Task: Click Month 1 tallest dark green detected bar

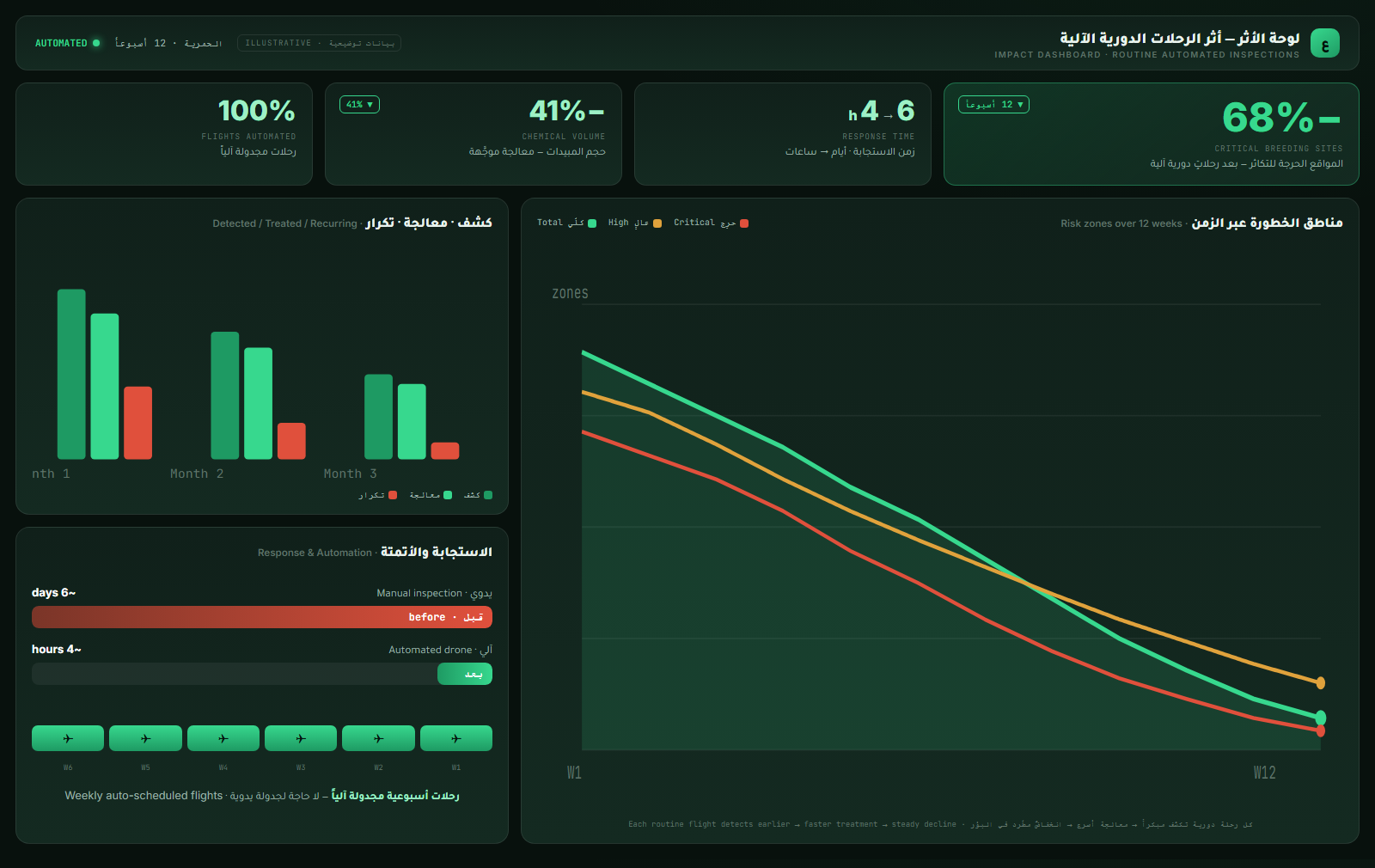Action: pyautogui.click(x=71, y=374)
